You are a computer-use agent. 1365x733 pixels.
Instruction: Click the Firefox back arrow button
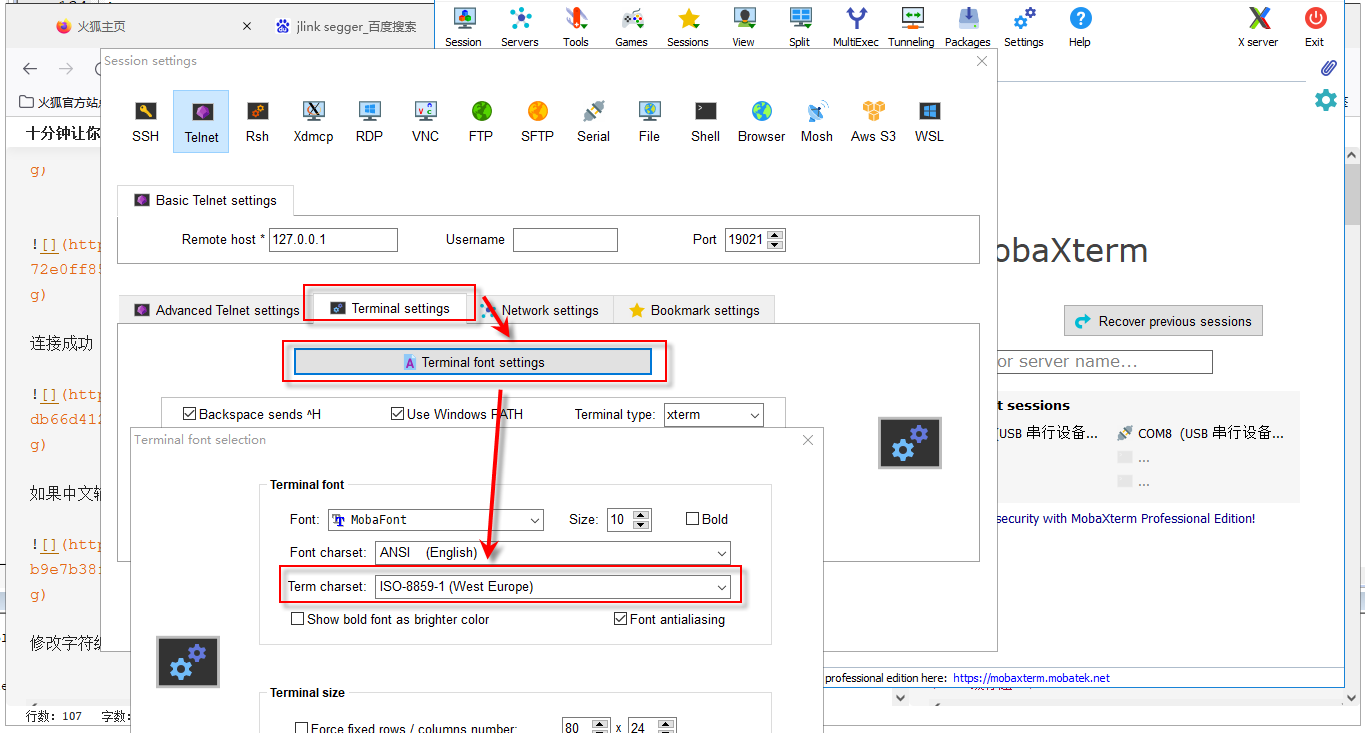click(x=30, y=68)
